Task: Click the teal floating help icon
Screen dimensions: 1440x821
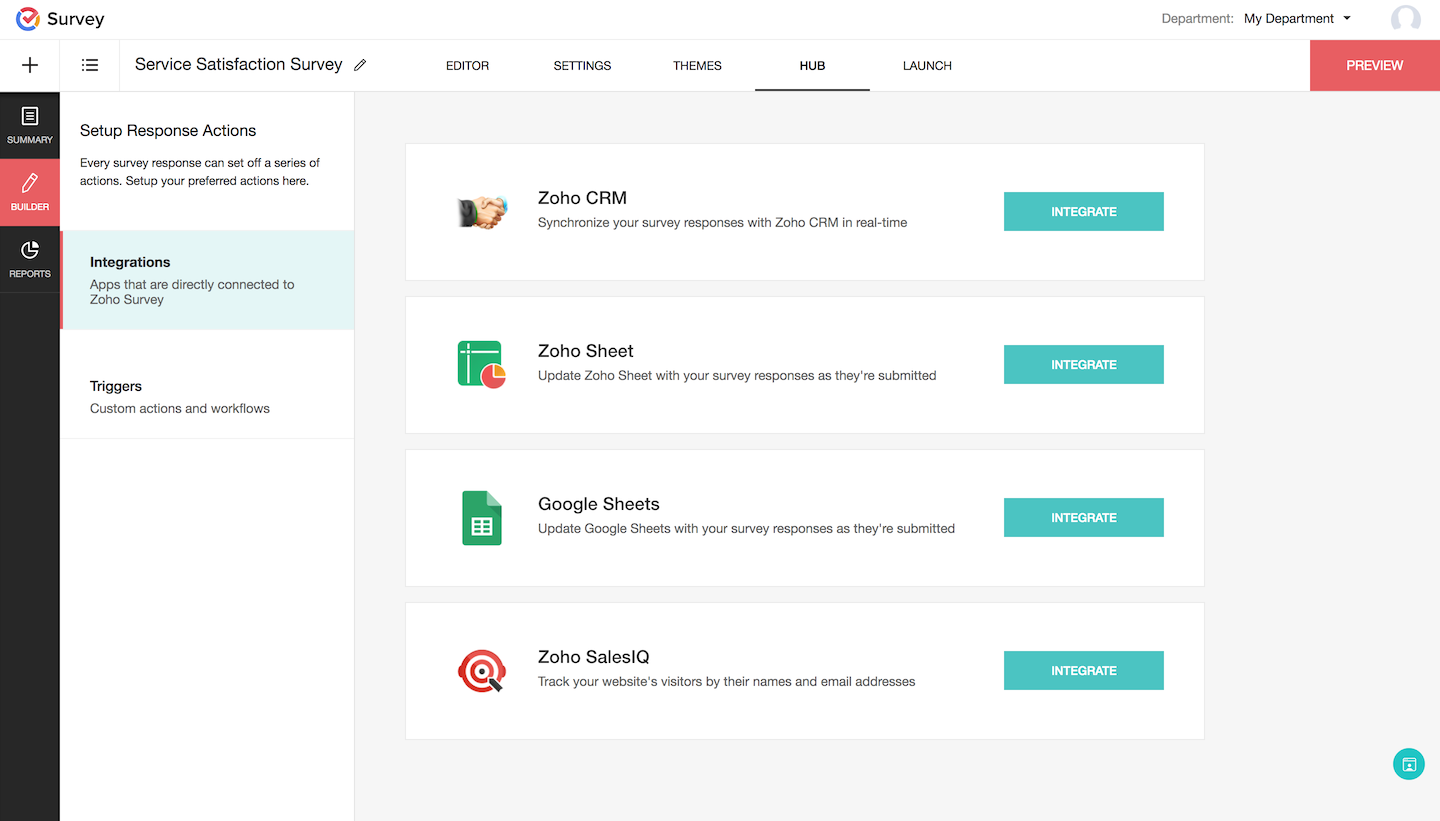Action: point(1409,765)
